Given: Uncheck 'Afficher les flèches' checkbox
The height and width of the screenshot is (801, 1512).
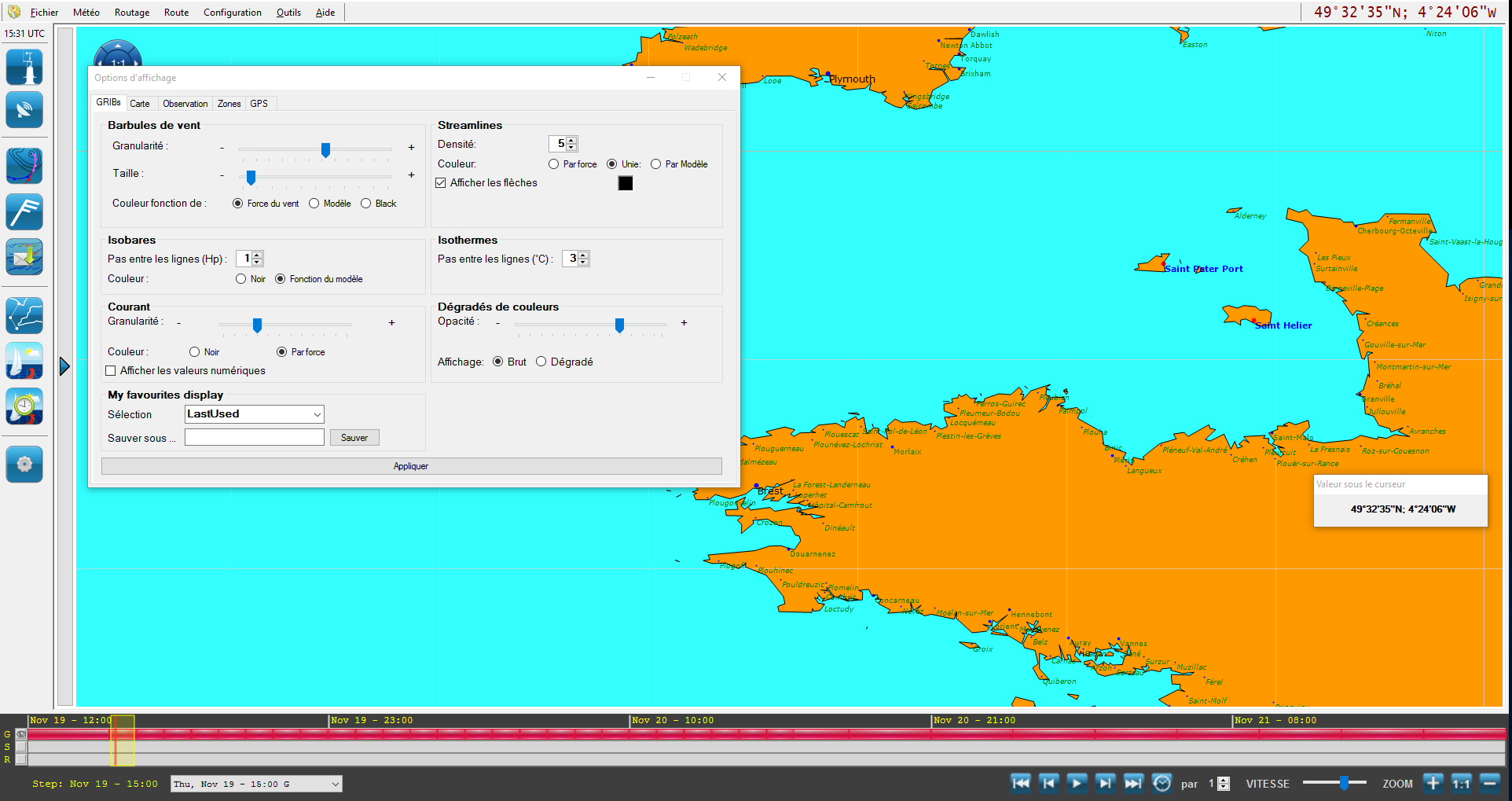Looking at the screenshot, I should click(441, 183).
